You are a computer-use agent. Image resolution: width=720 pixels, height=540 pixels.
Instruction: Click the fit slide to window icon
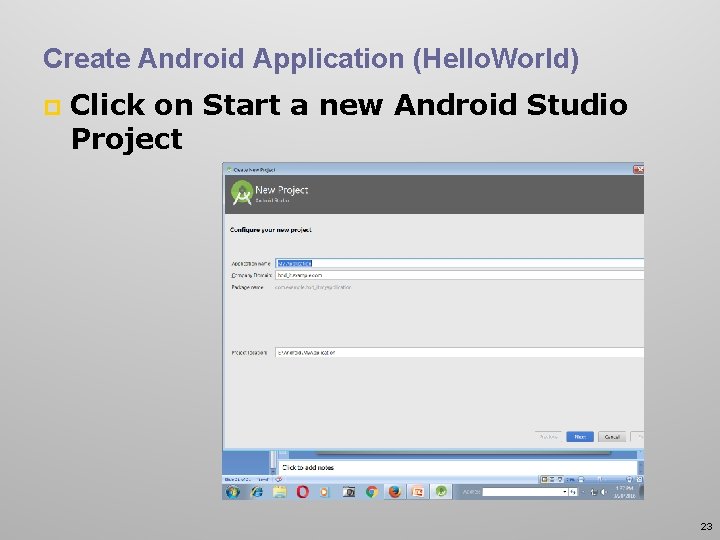pos(639,479)
